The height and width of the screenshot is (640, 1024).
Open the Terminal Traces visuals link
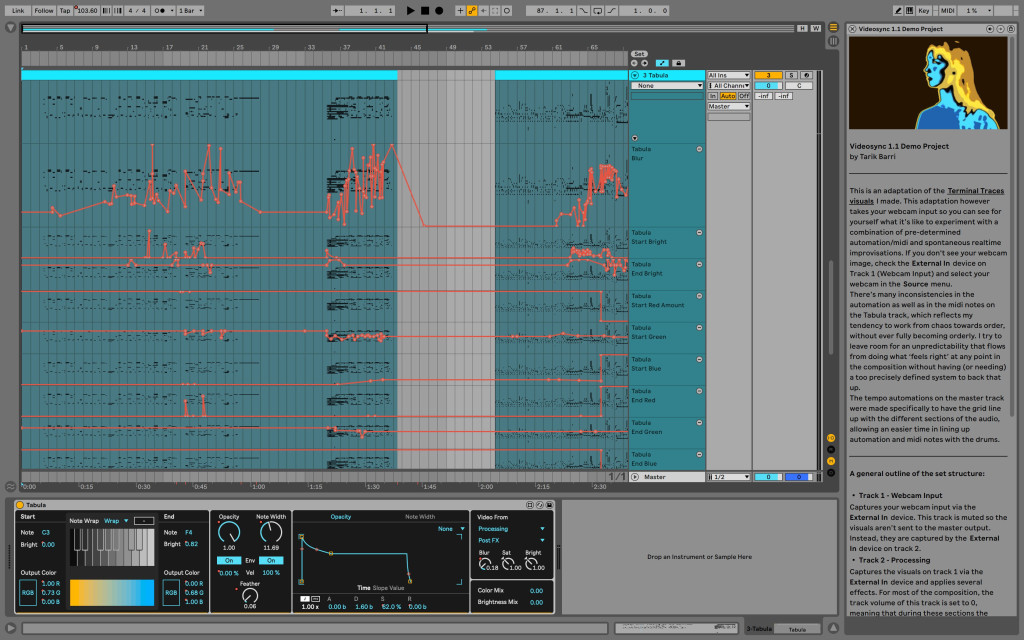(976, 190)
